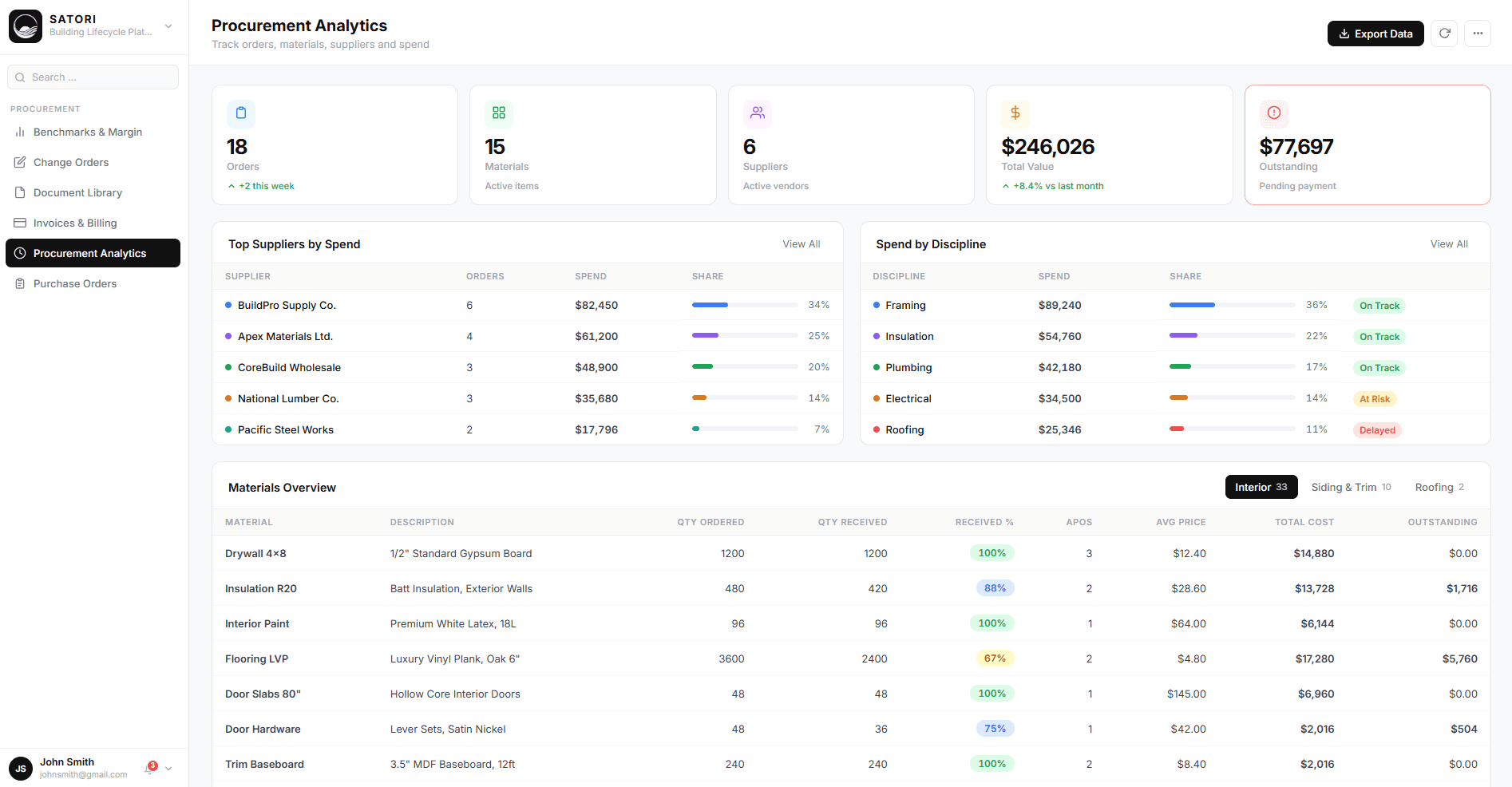Click the Received % column header
The width and height of the screenshot is (1512, 787).
click(984, 522)
